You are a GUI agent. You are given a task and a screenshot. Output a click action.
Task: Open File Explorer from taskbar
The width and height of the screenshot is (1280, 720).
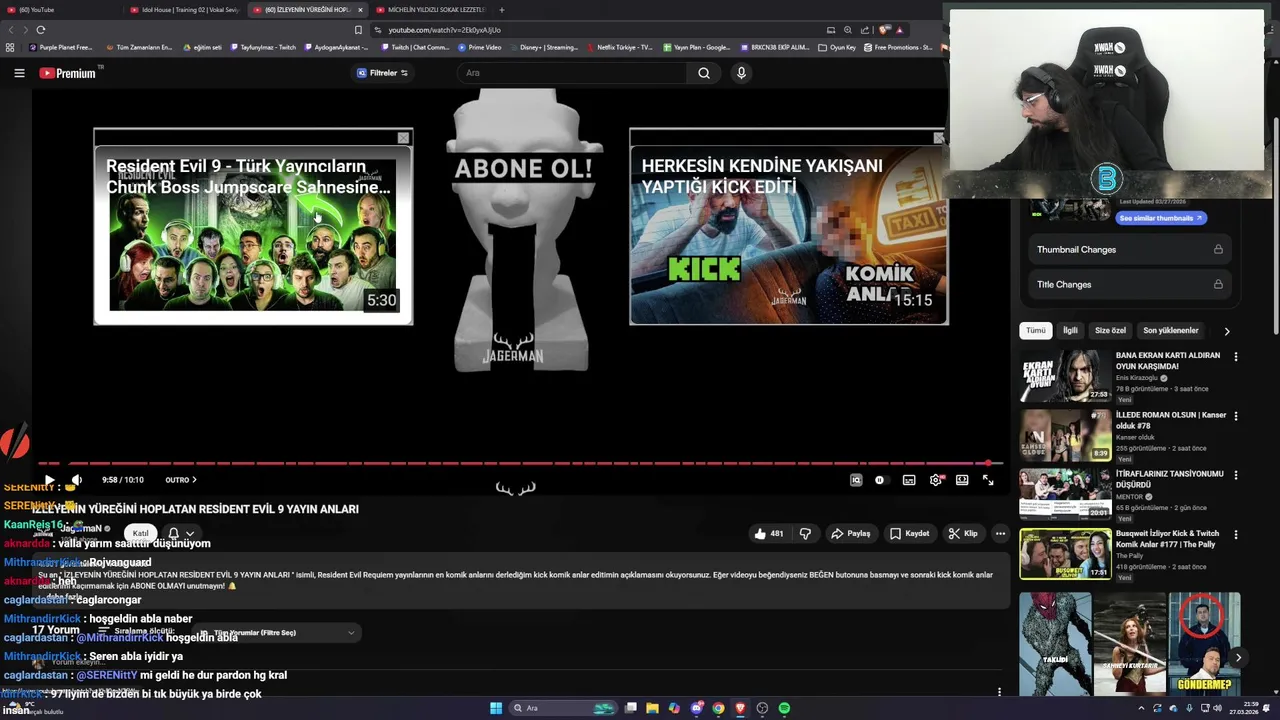pos(652,708)
